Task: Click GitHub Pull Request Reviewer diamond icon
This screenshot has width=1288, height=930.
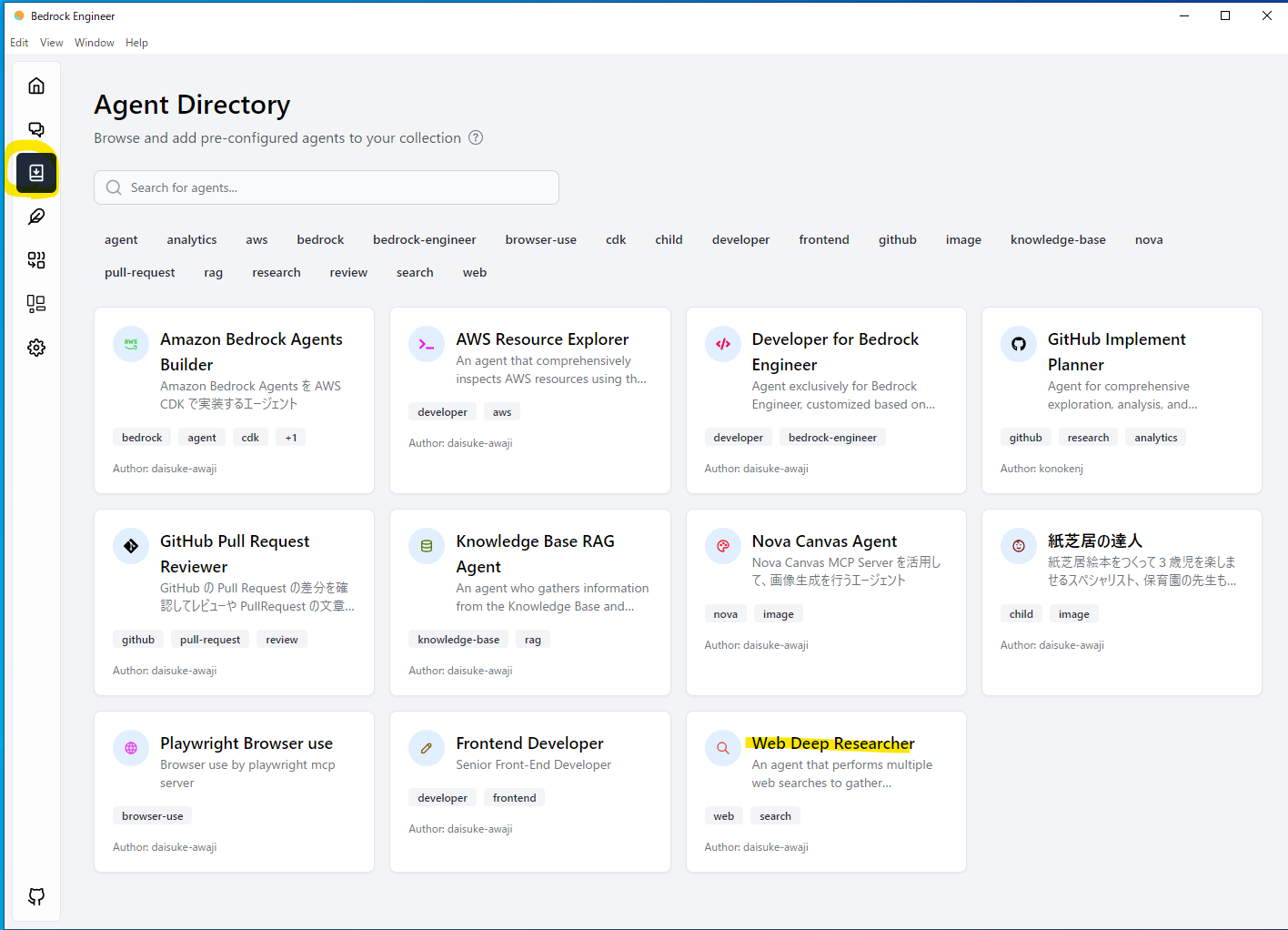Action: point(131,546)
